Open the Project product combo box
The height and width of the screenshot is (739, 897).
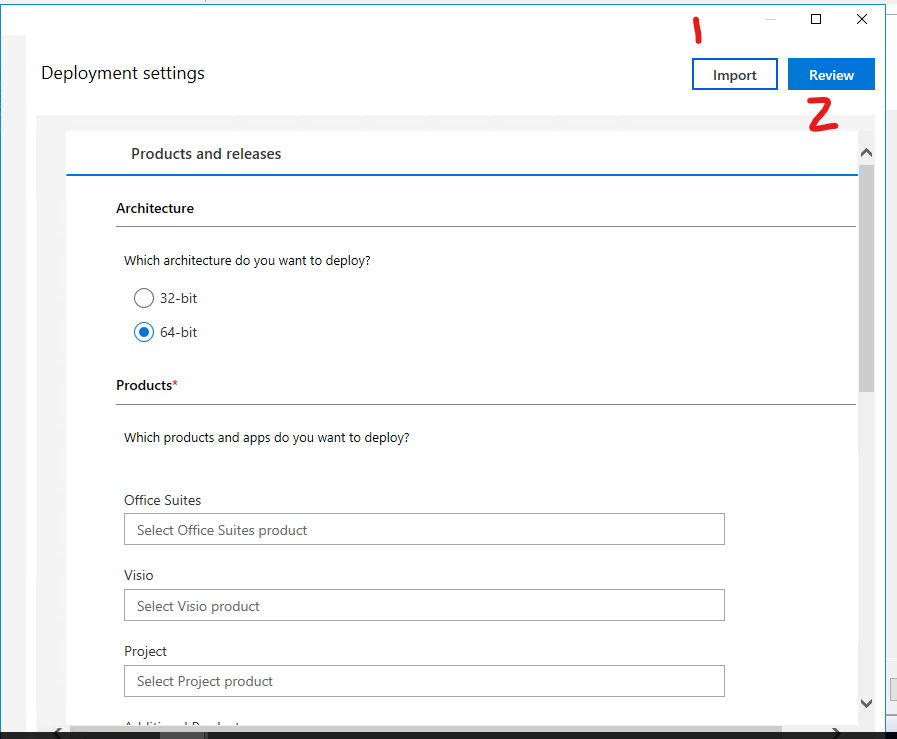(424, 681)
